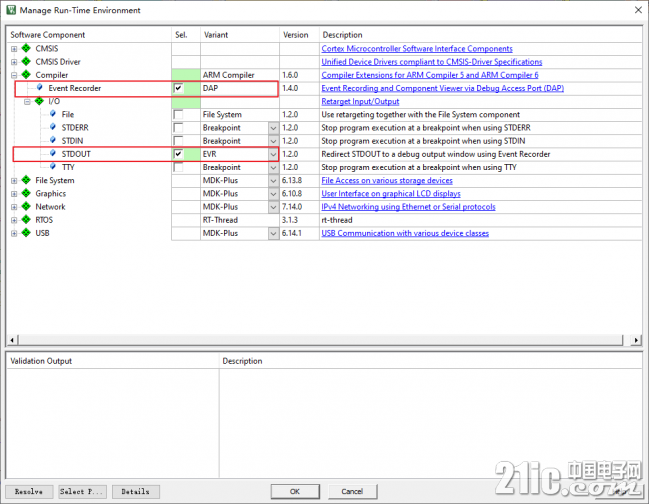Click the STDERR blue component icon
This screenshot has width=649, height=504.
53,127
